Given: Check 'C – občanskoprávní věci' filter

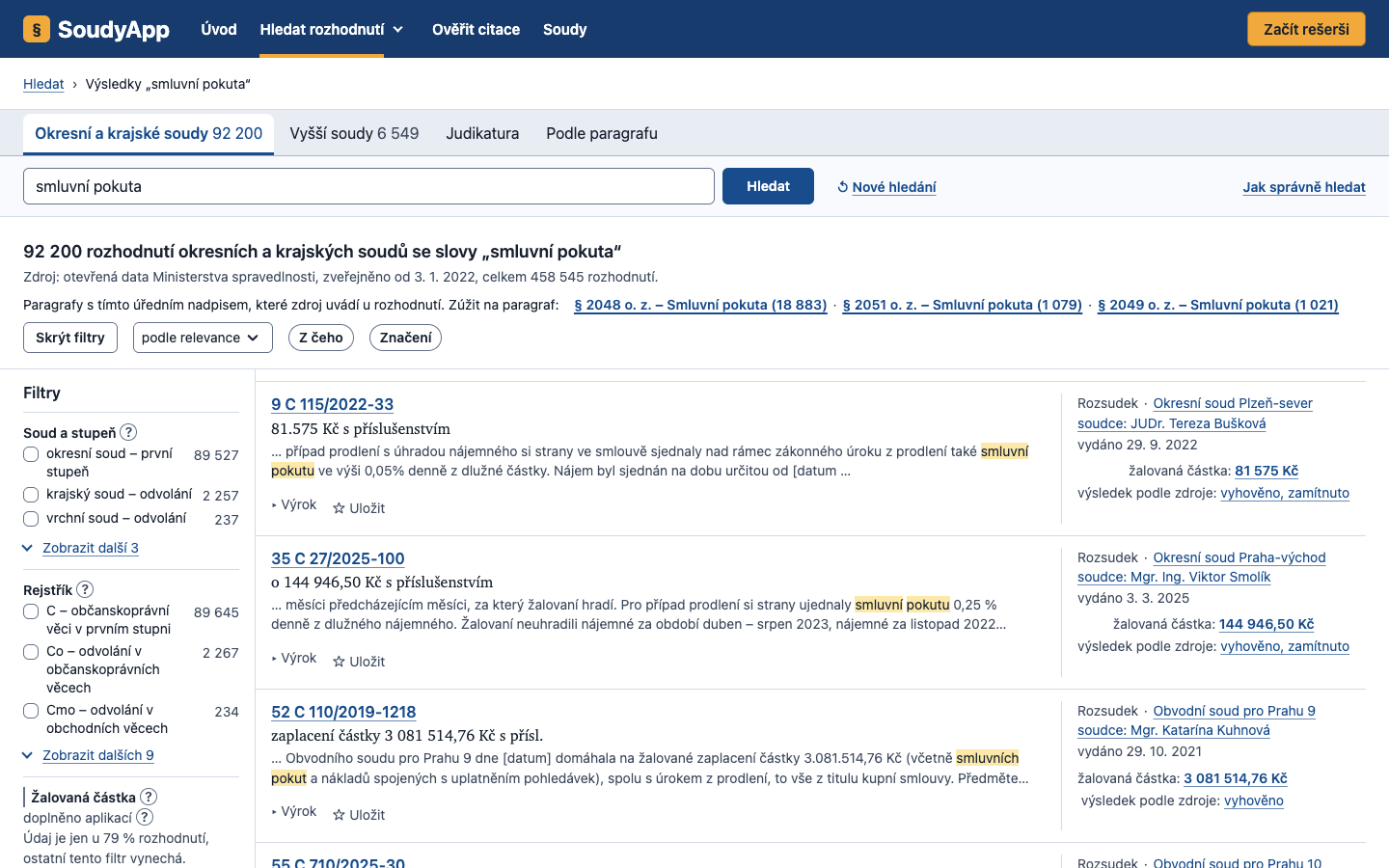Looking at the screenshot, I should pos(31,611).
